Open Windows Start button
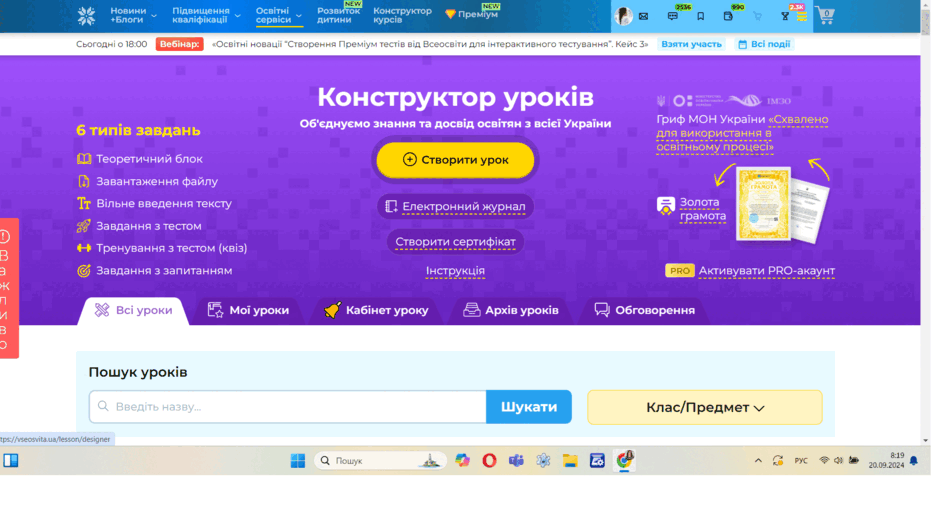This screenshot has height=529, width=940. tap(298, 461)
